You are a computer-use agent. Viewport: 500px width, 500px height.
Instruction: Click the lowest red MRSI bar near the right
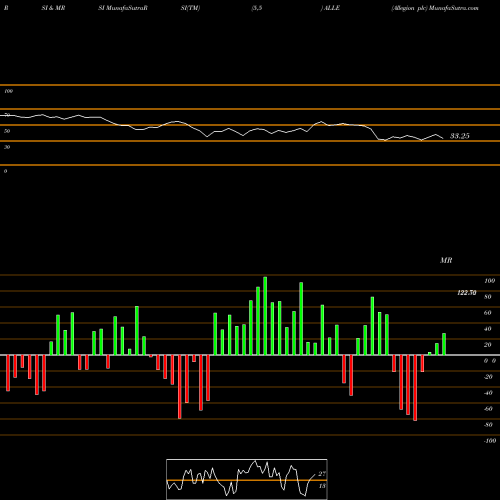tap(415, 388)
